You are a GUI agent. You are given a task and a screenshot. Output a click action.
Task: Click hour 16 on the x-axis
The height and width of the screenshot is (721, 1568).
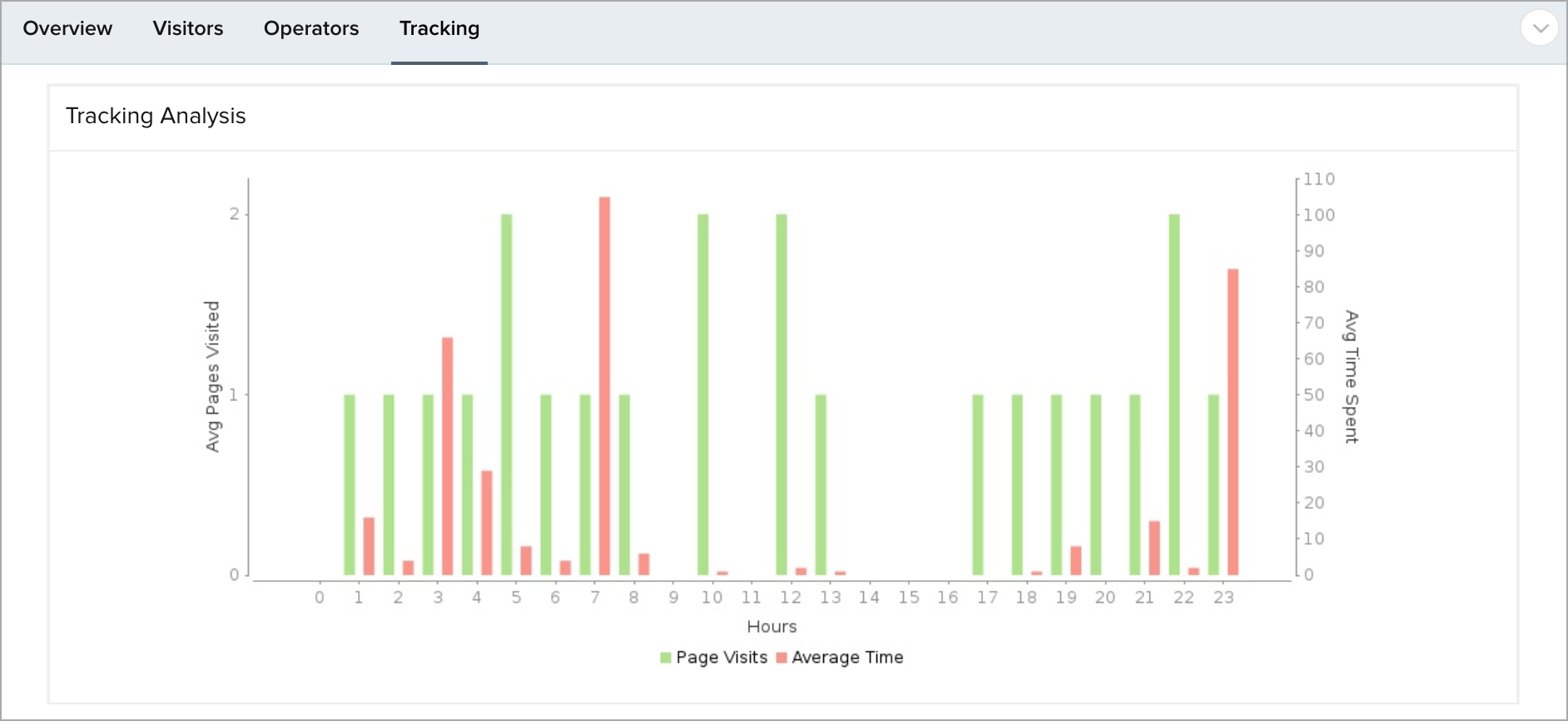[x=948, y=597]
